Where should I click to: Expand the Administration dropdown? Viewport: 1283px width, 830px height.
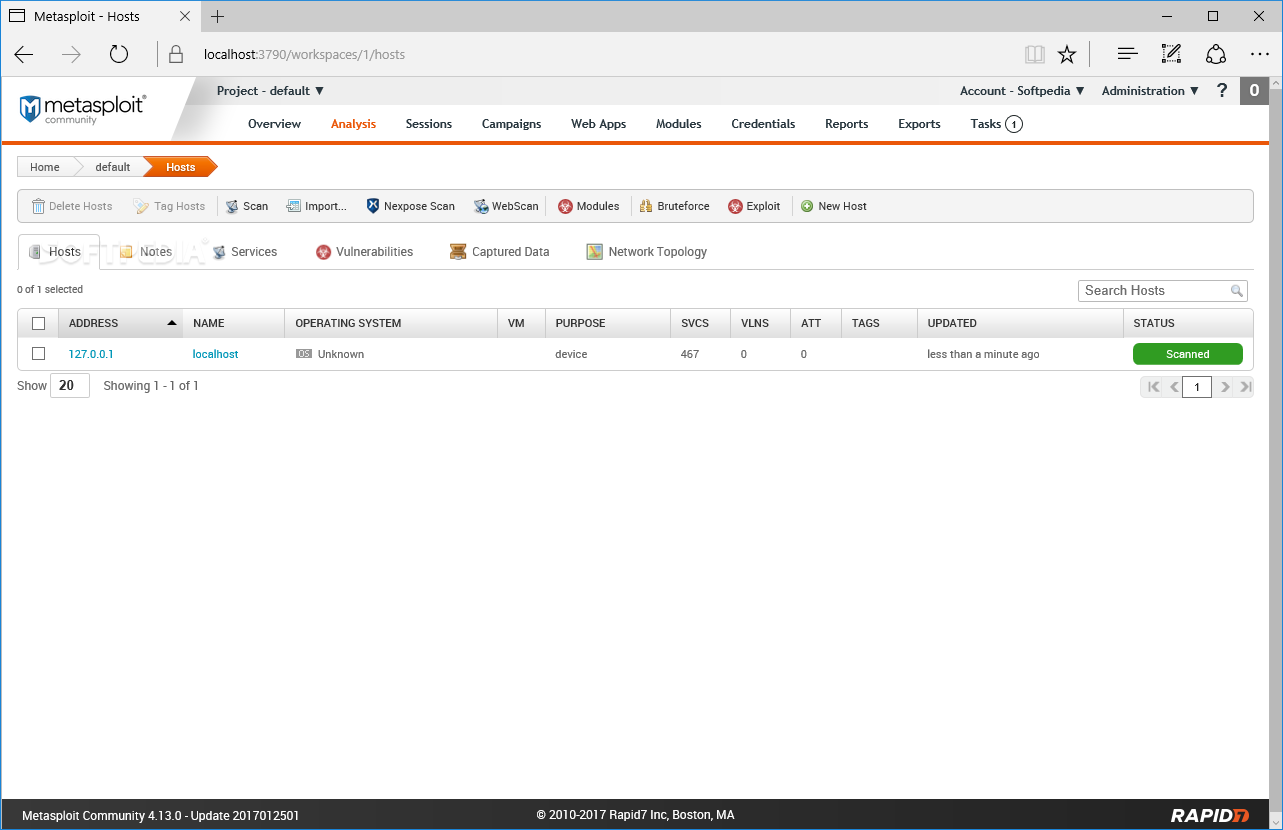tap(1150, 91)
